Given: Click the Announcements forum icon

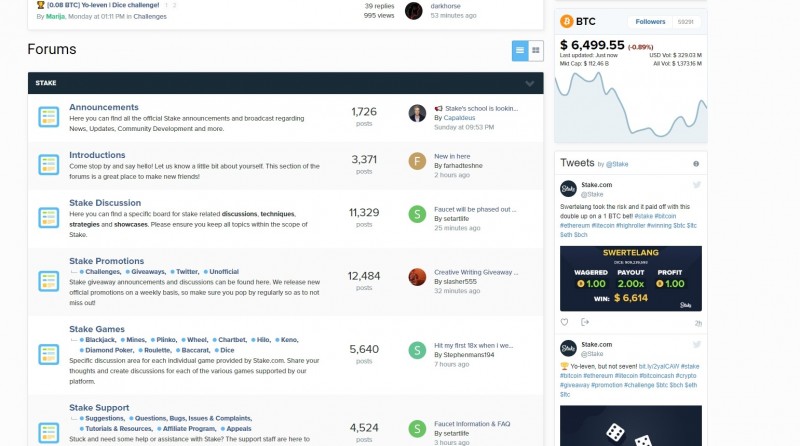Looking at the screenshot, I should [x=48, y=117].
